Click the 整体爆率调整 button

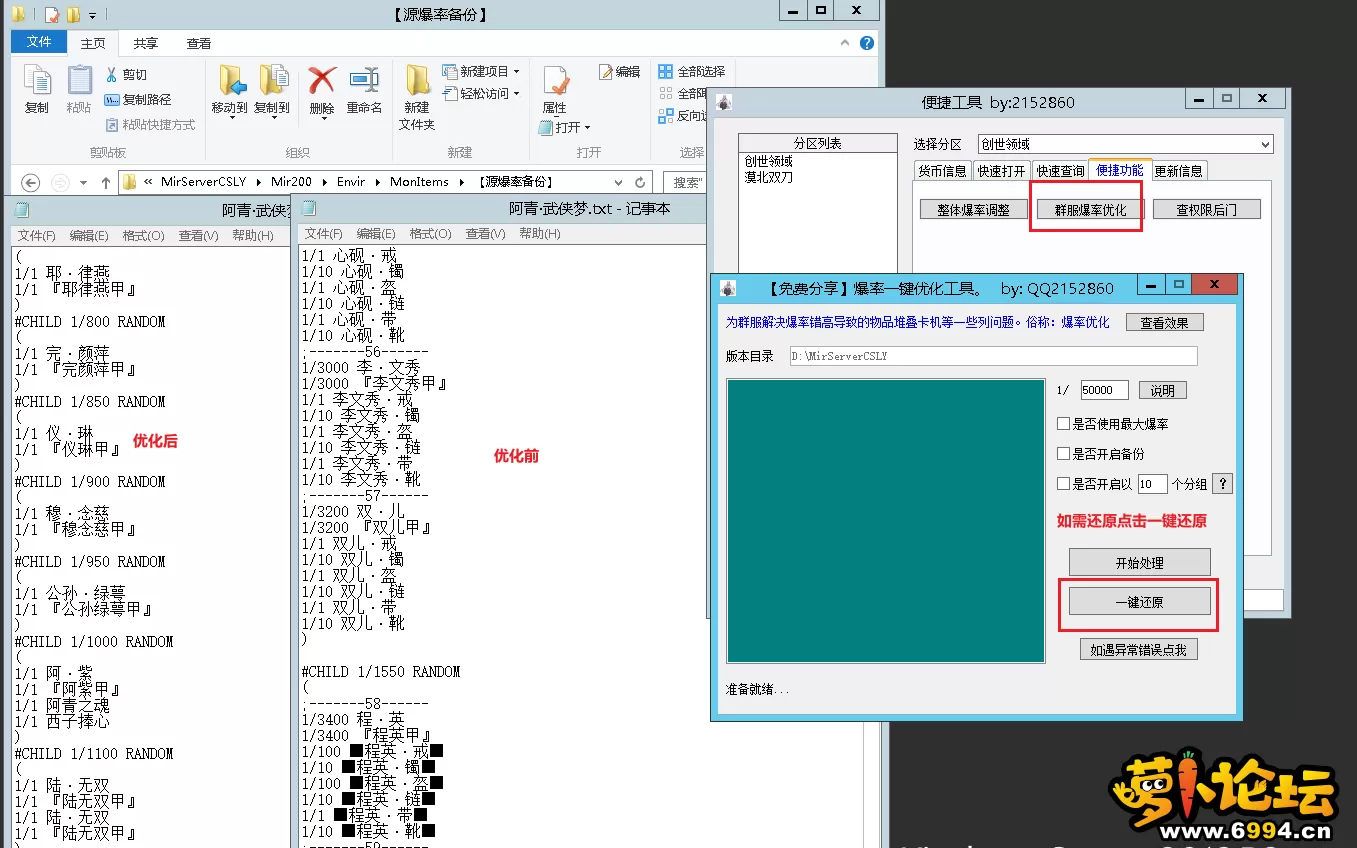tap(974, 210)
